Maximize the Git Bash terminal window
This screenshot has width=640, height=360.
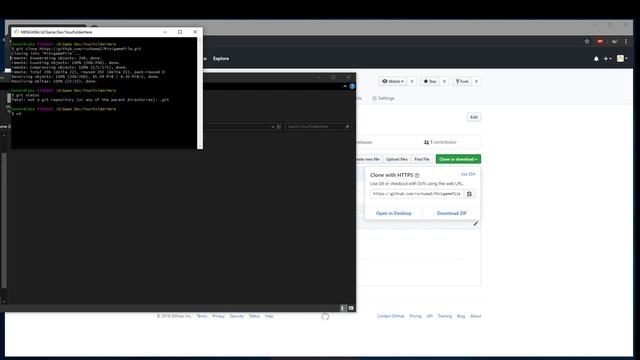click(180, 32)
